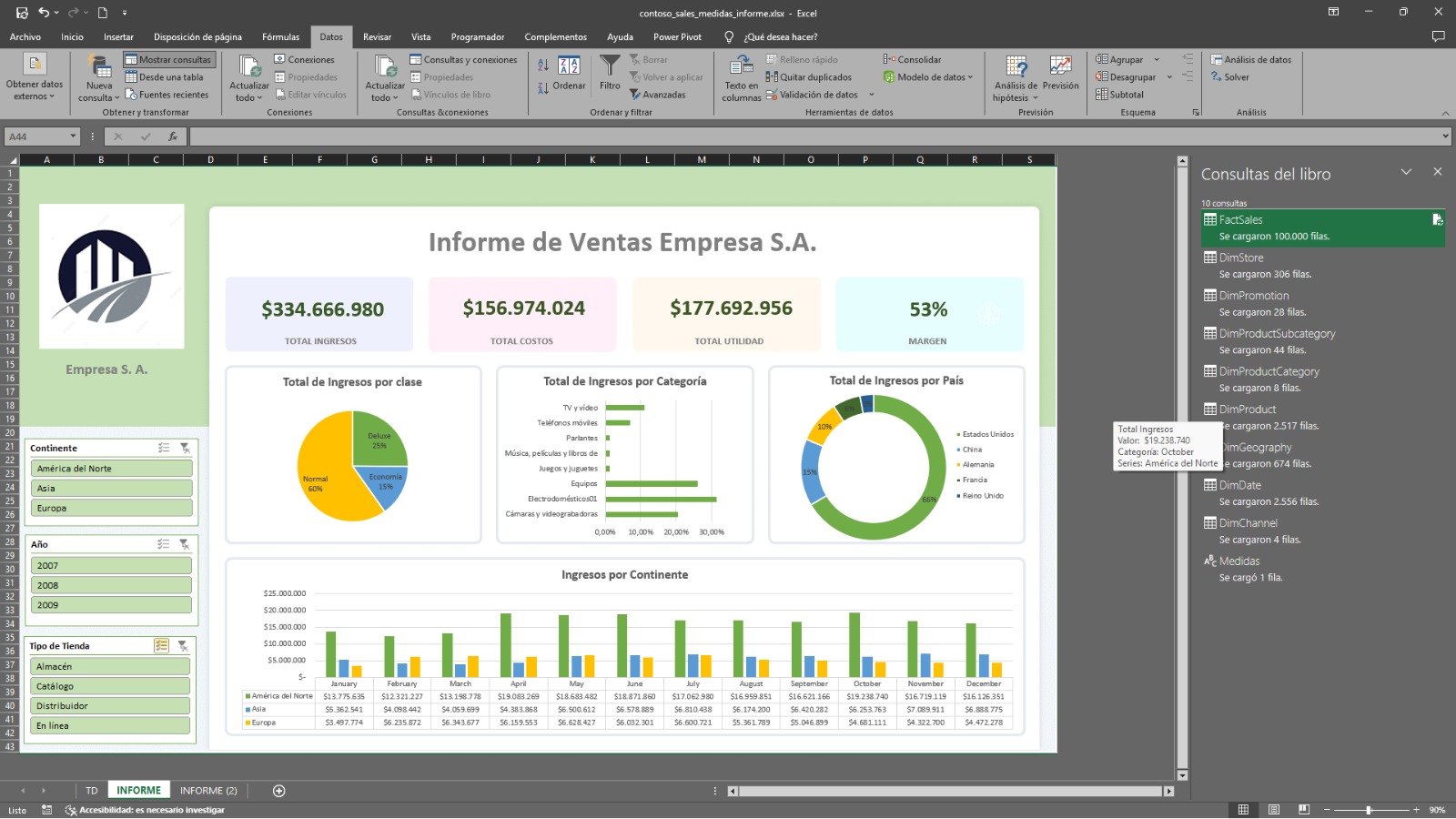The width and height of the screenshot is (1456, 819).
Task: Toggle Mostrar consultas pane button
Action: coord(168,60)
